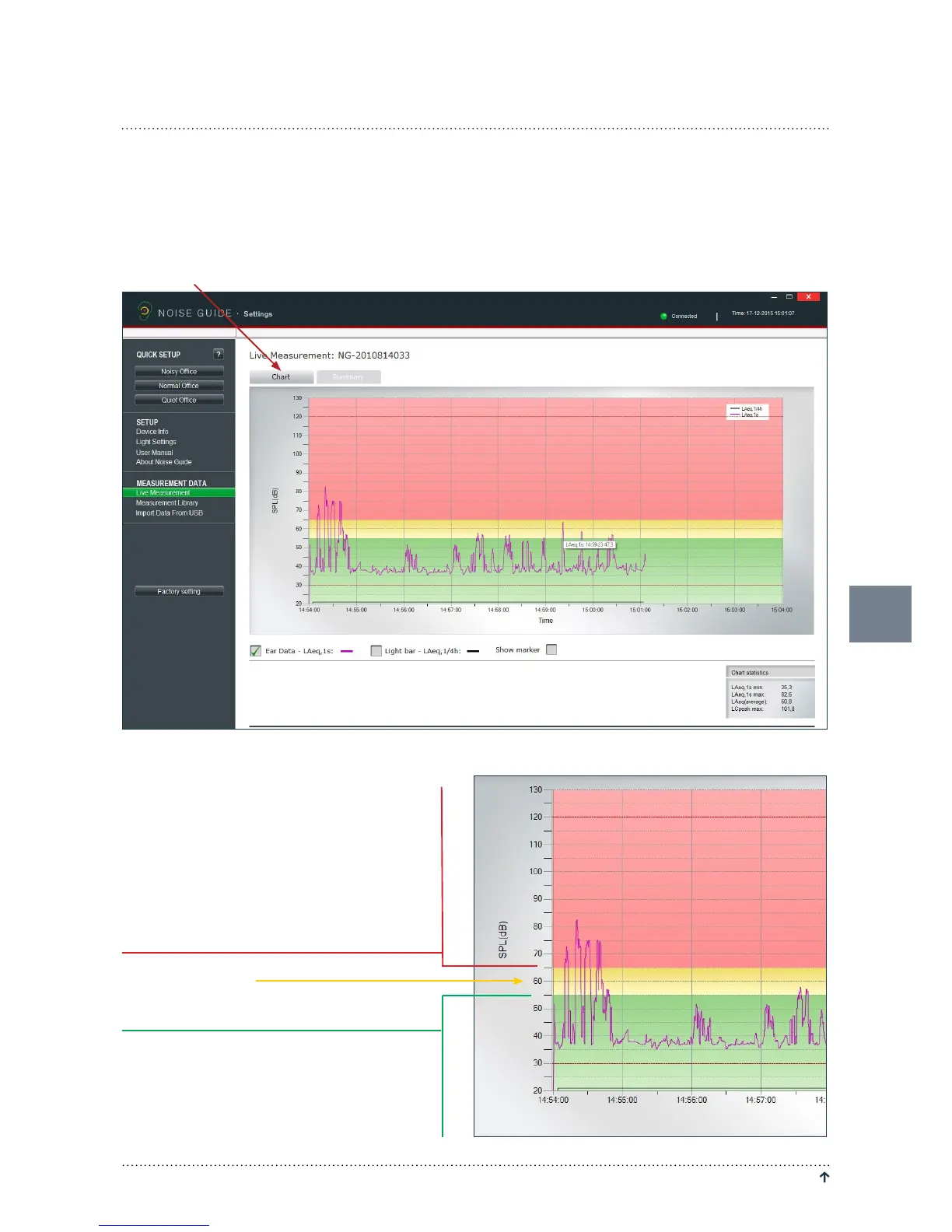Open the User Manual entry
952x1232 pixels.
tap(154, 453)
